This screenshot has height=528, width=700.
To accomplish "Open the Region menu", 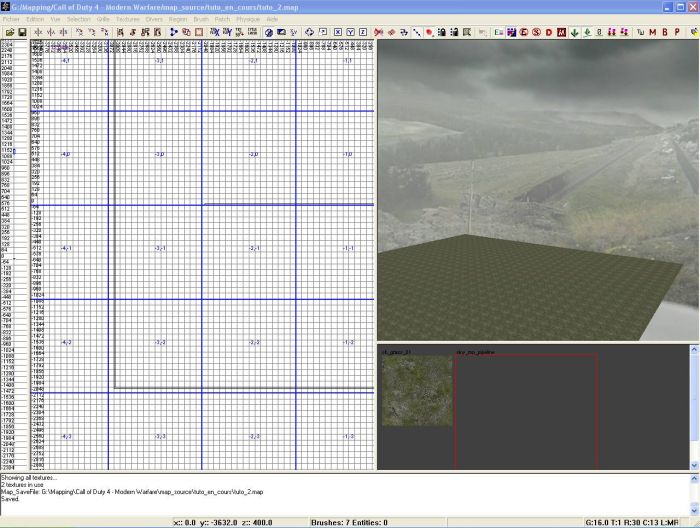I will tap(178, 19).
